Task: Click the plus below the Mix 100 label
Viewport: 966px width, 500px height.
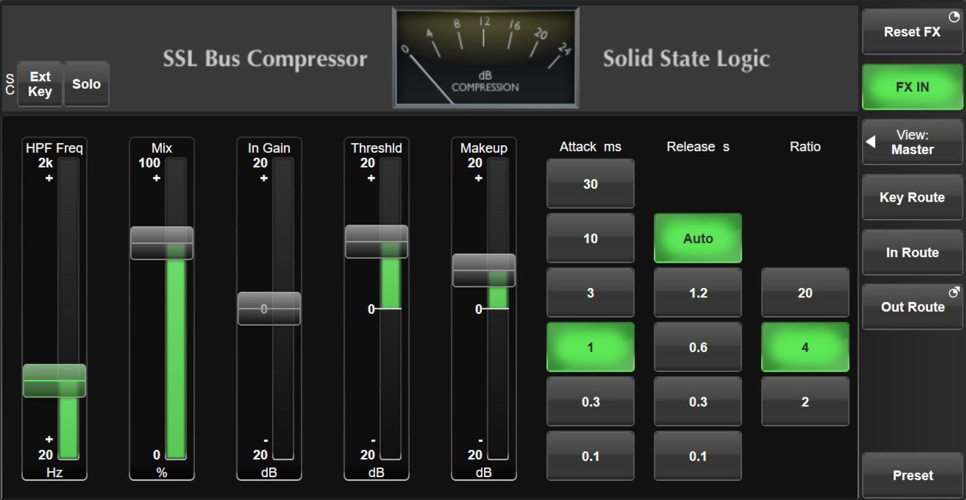Action: [156, 178]
